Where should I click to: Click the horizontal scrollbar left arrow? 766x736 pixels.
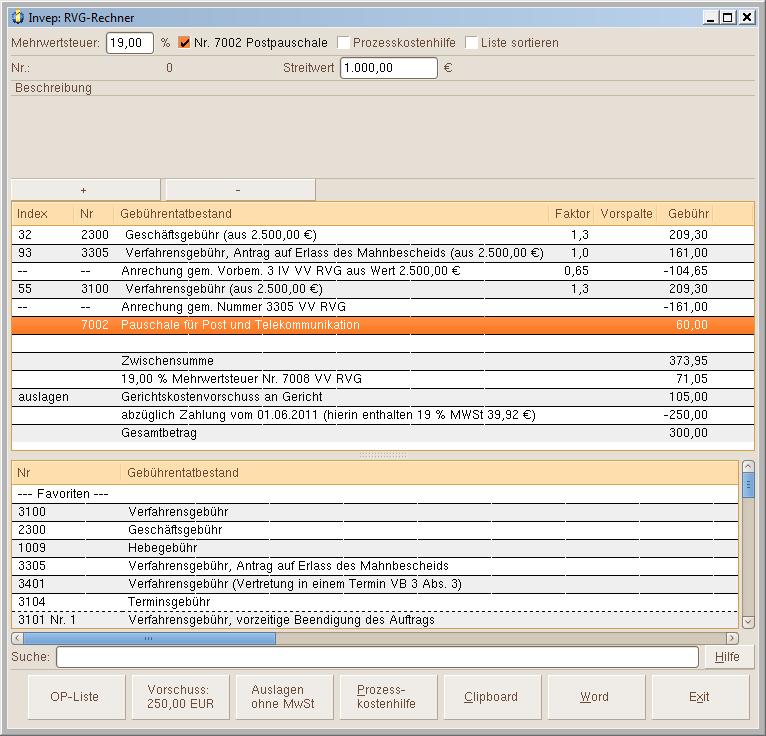coord(18,638)
